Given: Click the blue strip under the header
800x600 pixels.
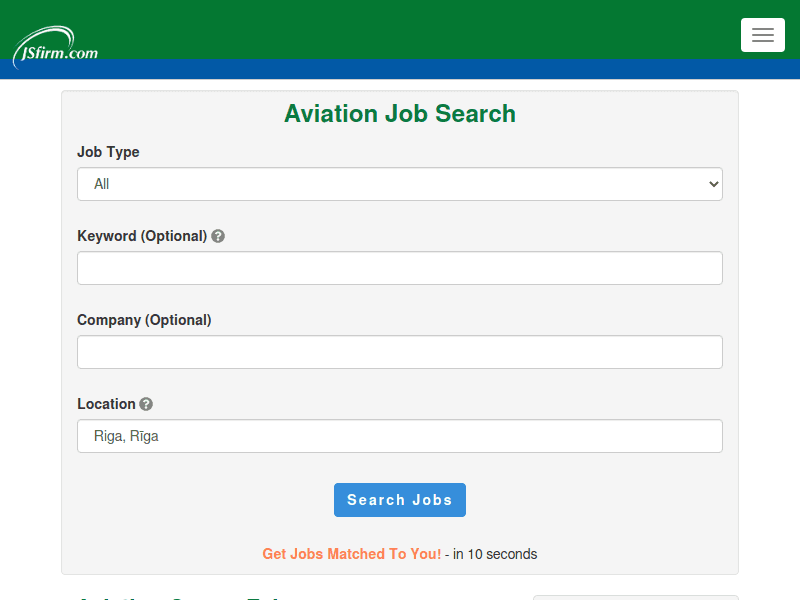Looking at the screenshot, I should coord(400,70).
